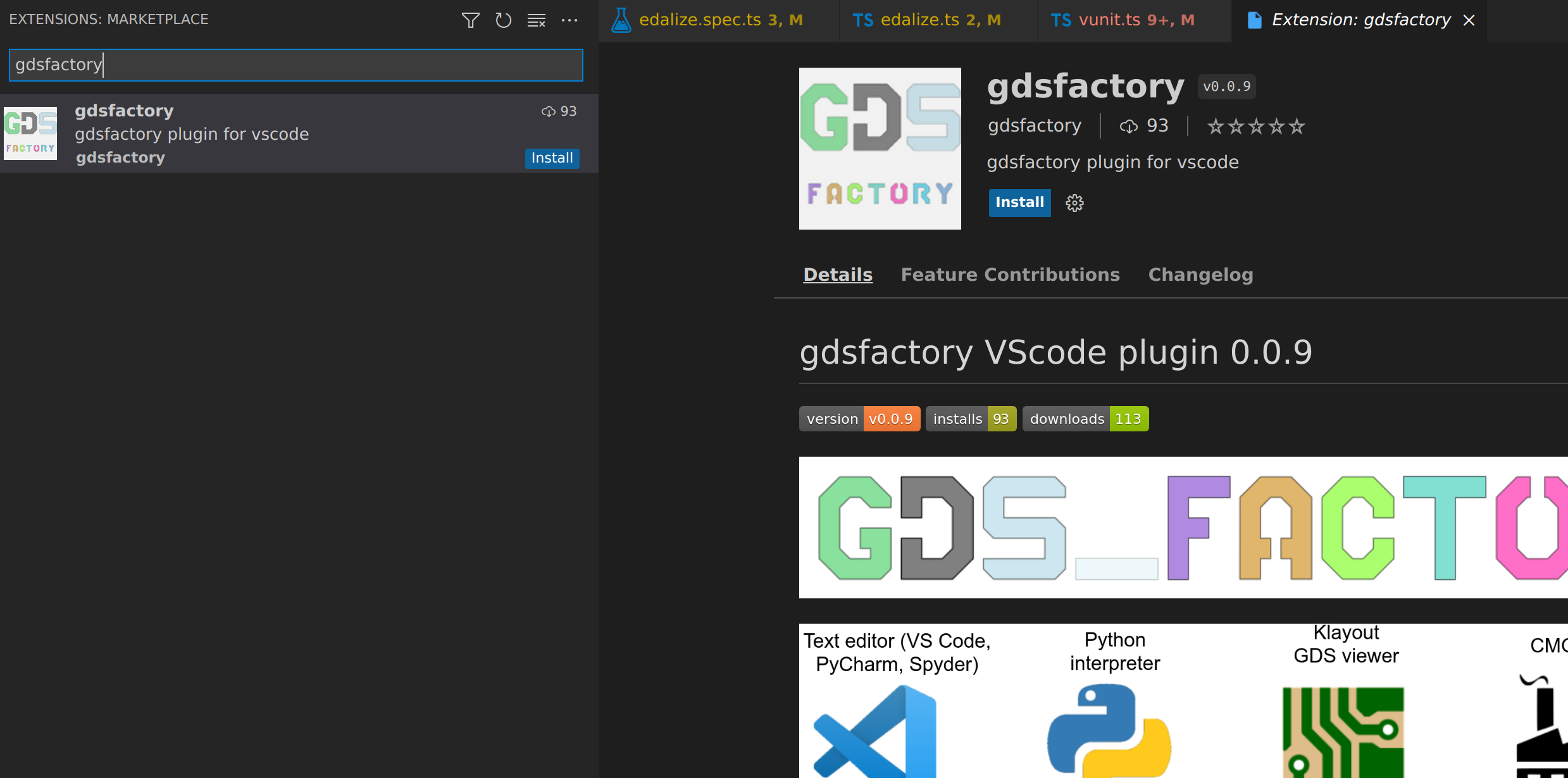
Task: Click the gdsfactory logo thumbnail in results list
Action: click(30, 133)
